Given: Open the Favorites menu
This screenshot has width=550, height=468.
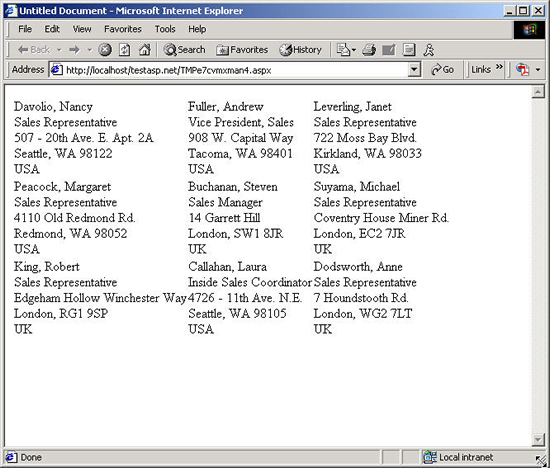Looking at the screenshot, I should pos(123,29).
